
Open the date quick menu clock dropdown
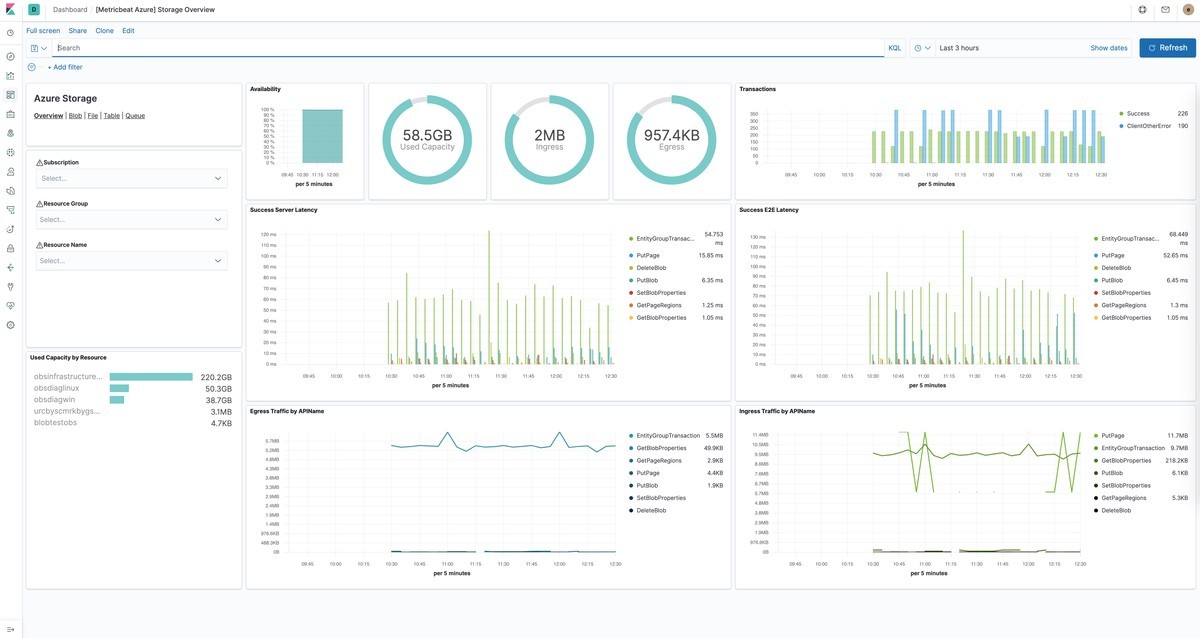click(x=922, y=48)
